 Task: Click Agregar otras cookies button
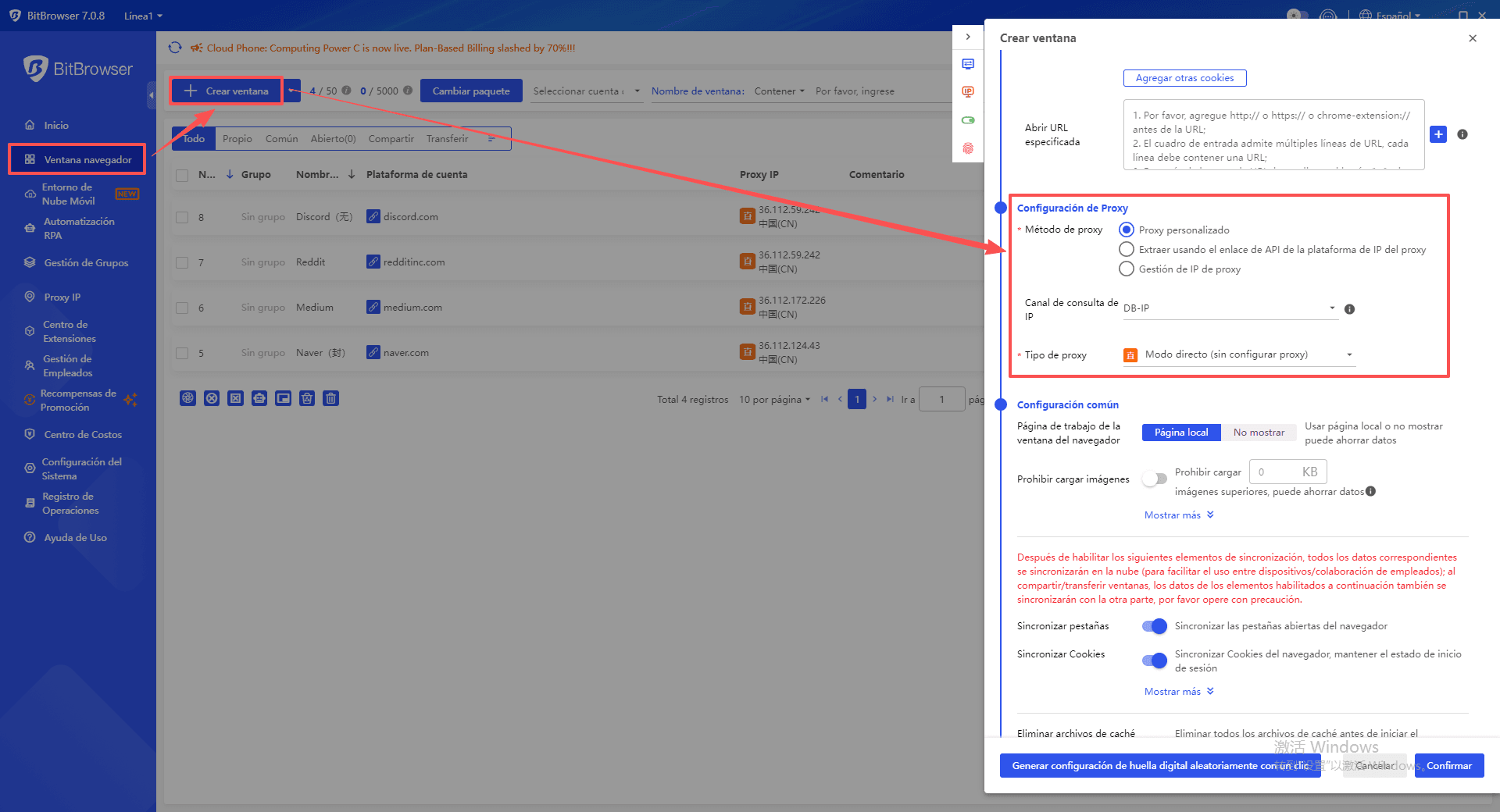pos(1184,78)
